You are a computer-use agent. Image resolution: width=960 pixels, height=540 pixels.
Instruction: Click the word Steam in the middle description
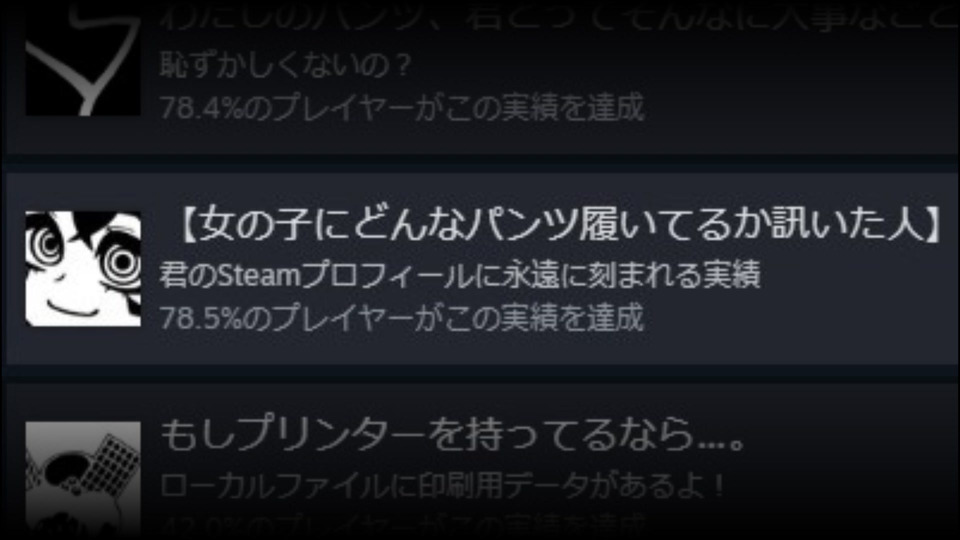click(x=258, y=275)
